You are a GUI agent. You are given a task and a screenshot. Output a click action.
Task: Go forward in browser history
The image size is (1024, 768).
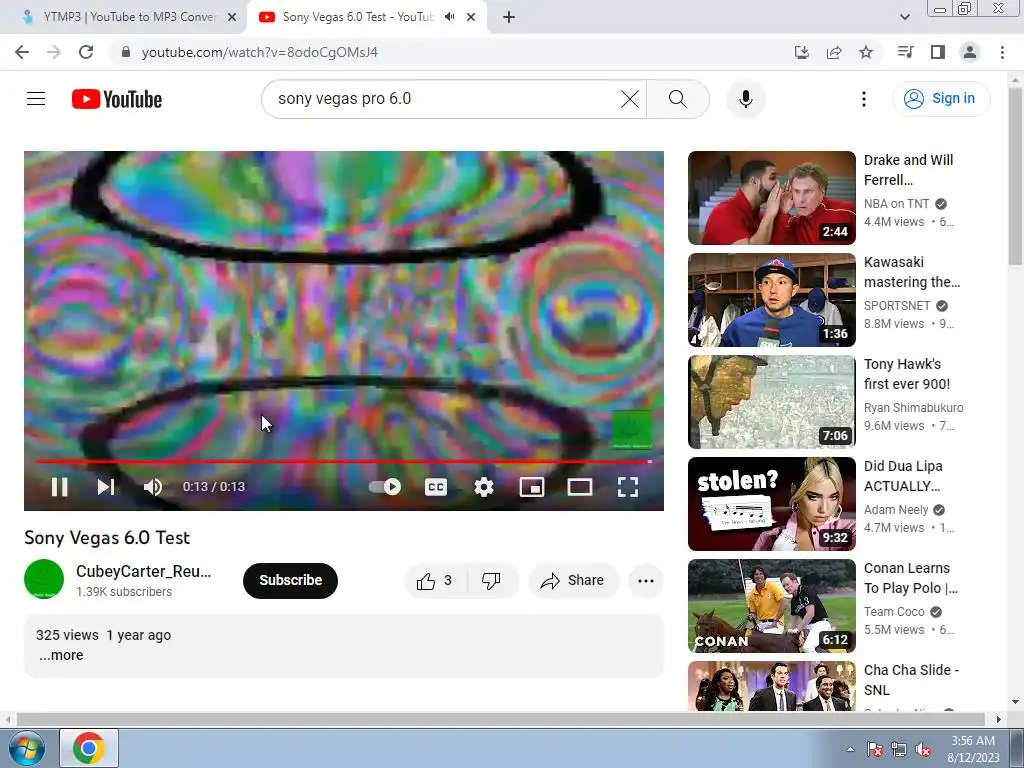coord(54,52)
